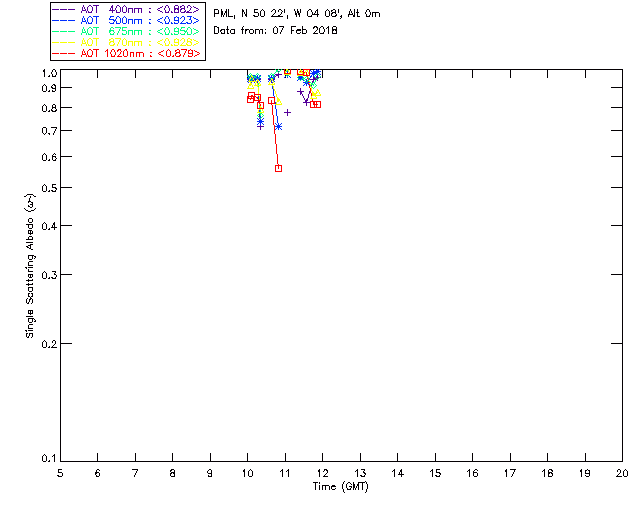Click x-axis tick label 17

510,473
